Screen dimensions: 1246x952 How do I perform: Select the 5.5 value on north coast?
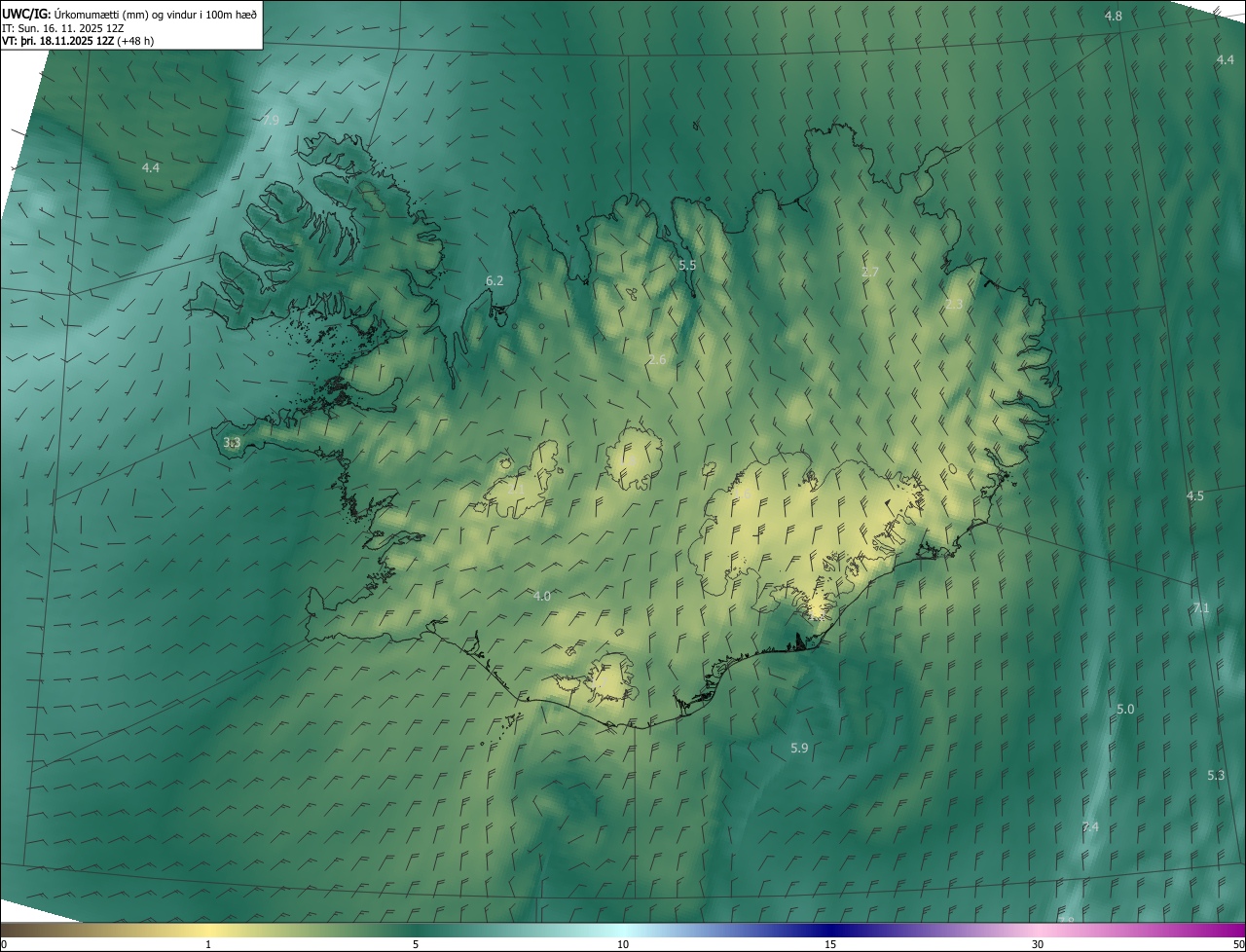point(687,265)
